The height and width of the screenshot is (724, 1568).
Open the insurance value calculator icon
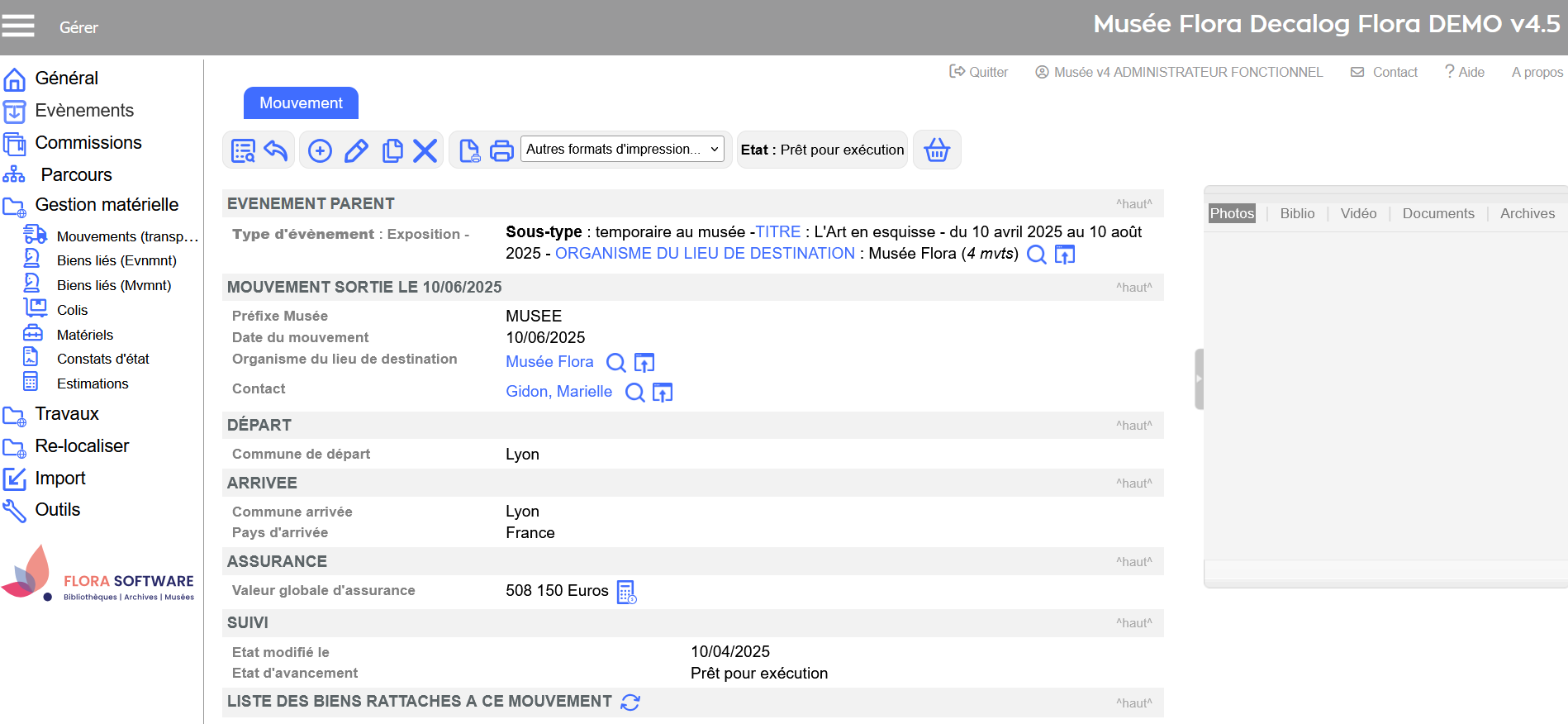627,592
